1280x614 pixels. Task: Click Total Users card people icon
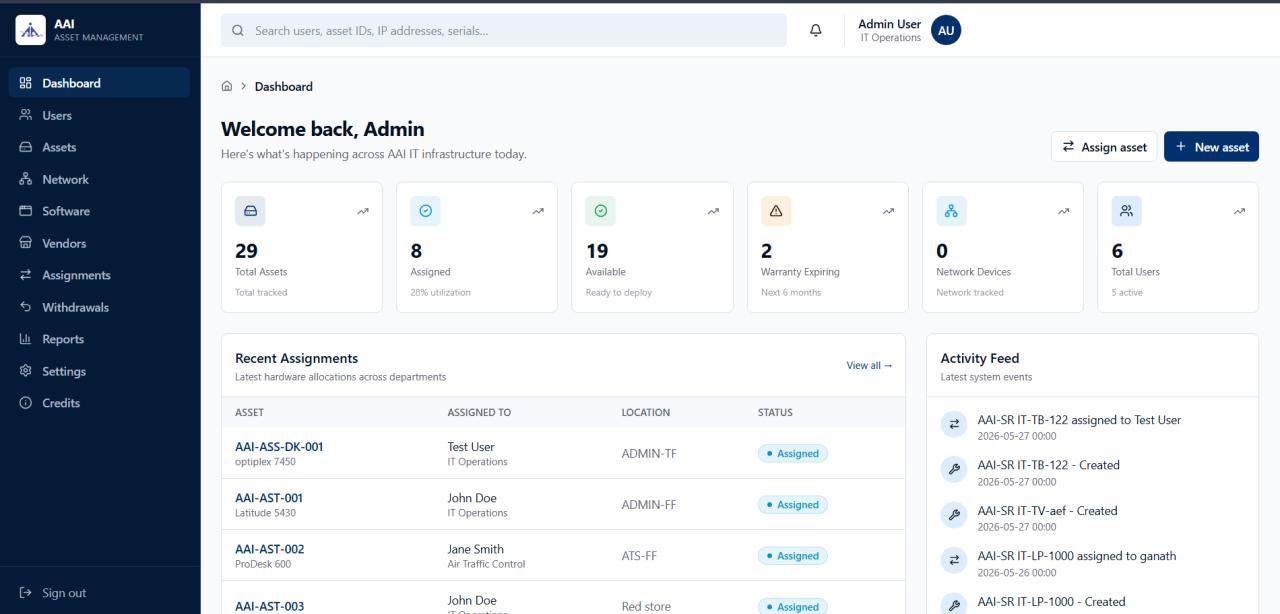pyautogui.click(x=1126, y=211)
